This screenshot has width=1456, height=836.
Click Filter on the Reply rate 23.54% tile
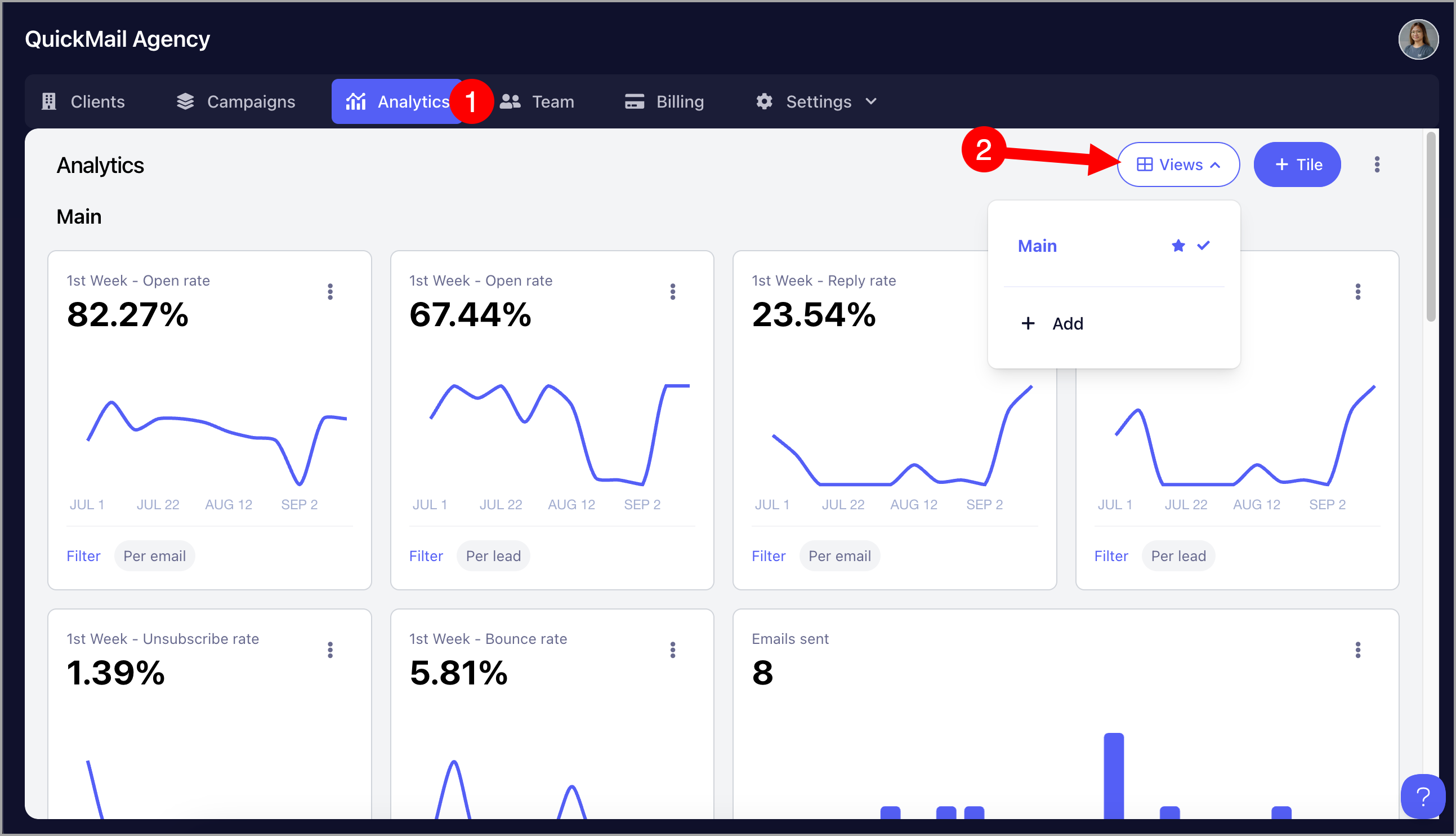click(768, 556)
